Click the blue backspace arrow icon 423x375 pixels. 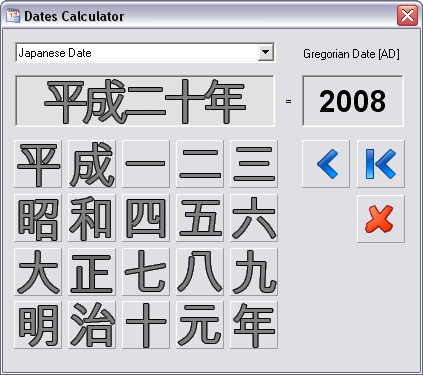coord(326,164)
